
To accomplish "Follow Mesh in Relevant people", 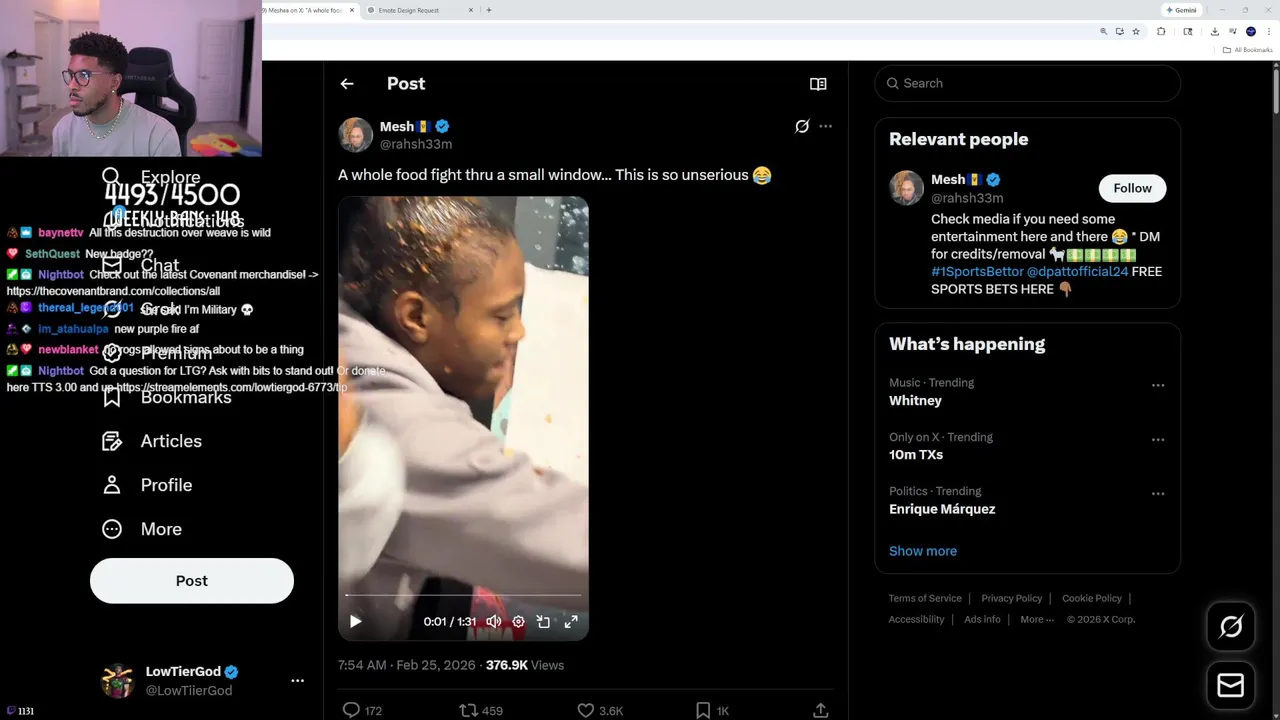I will [x=1132, y=188].
